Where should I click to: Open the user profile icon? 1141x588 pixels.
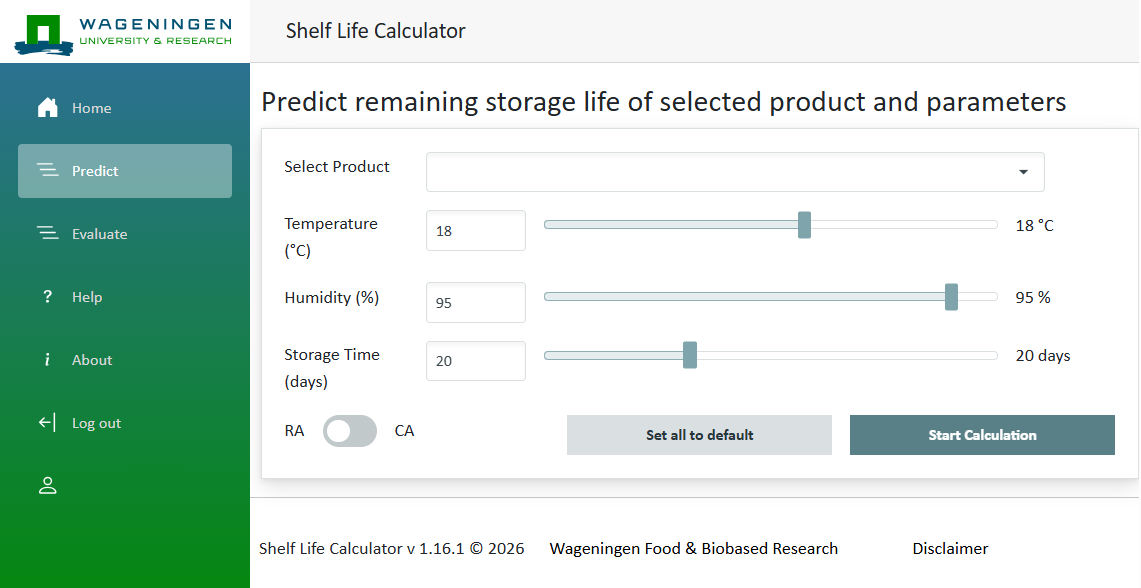click(47, 486)
